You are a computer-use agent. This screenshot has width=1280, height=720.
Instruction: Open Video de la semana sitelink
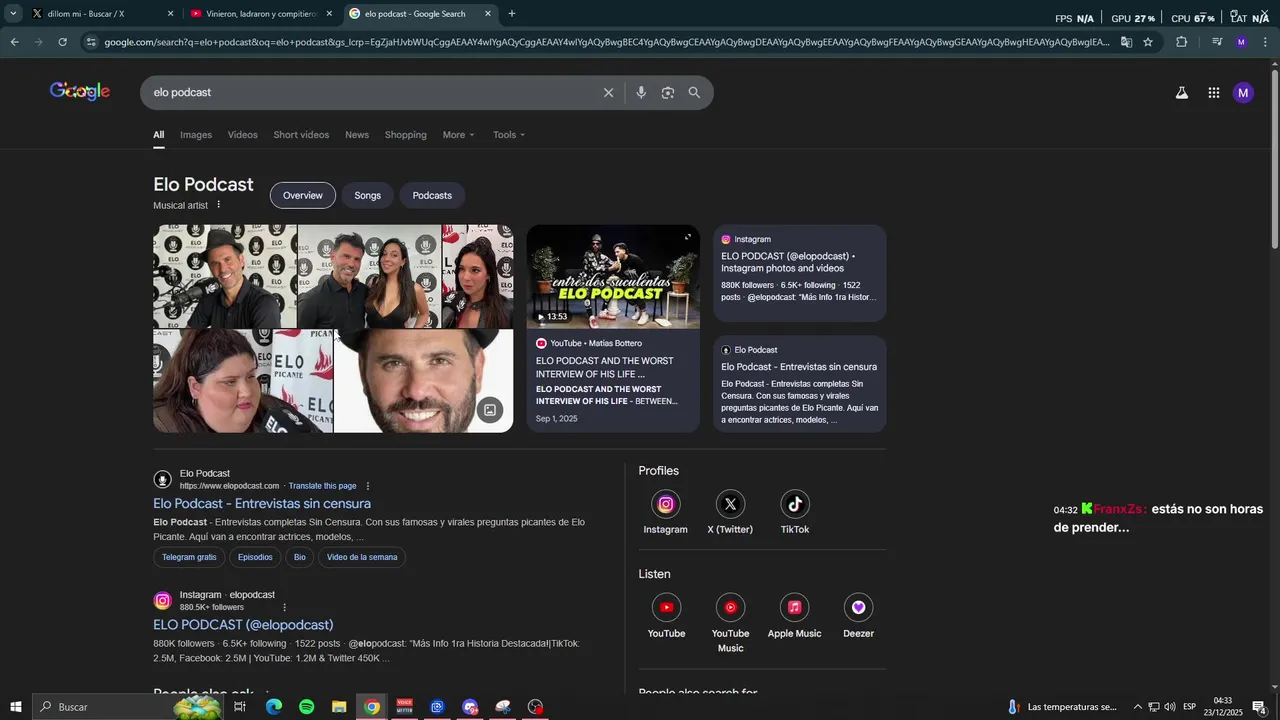click(362, 557)
